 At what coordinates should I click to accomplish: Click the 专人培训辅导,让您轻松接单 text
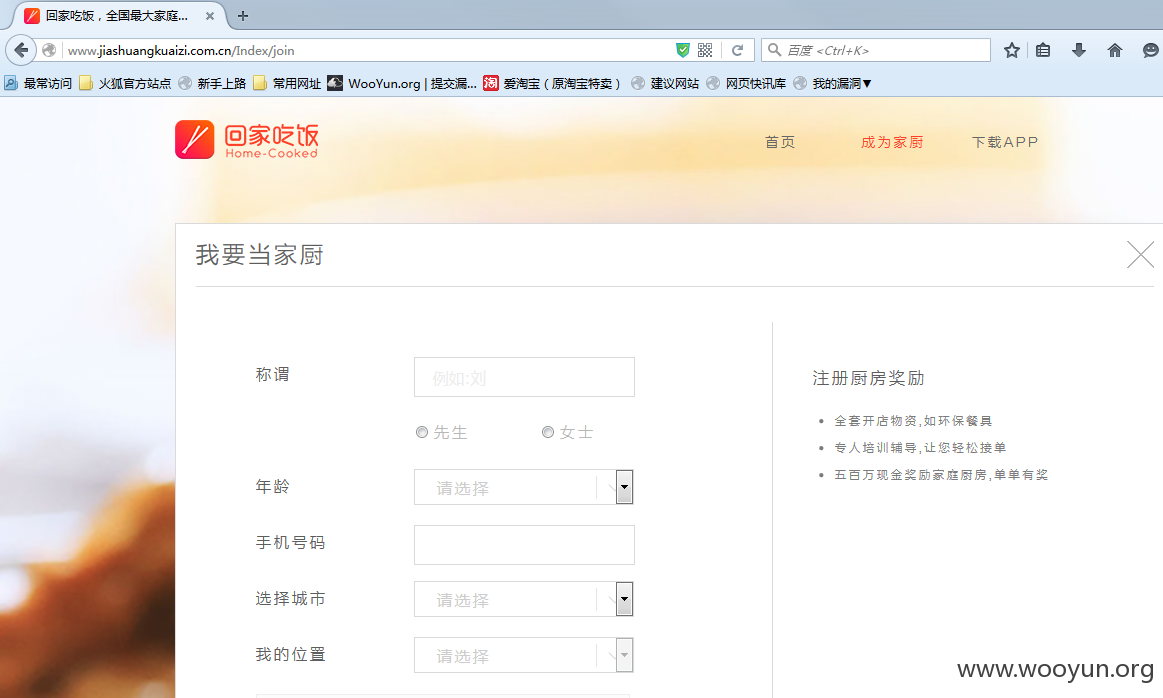tap(920, 447)
